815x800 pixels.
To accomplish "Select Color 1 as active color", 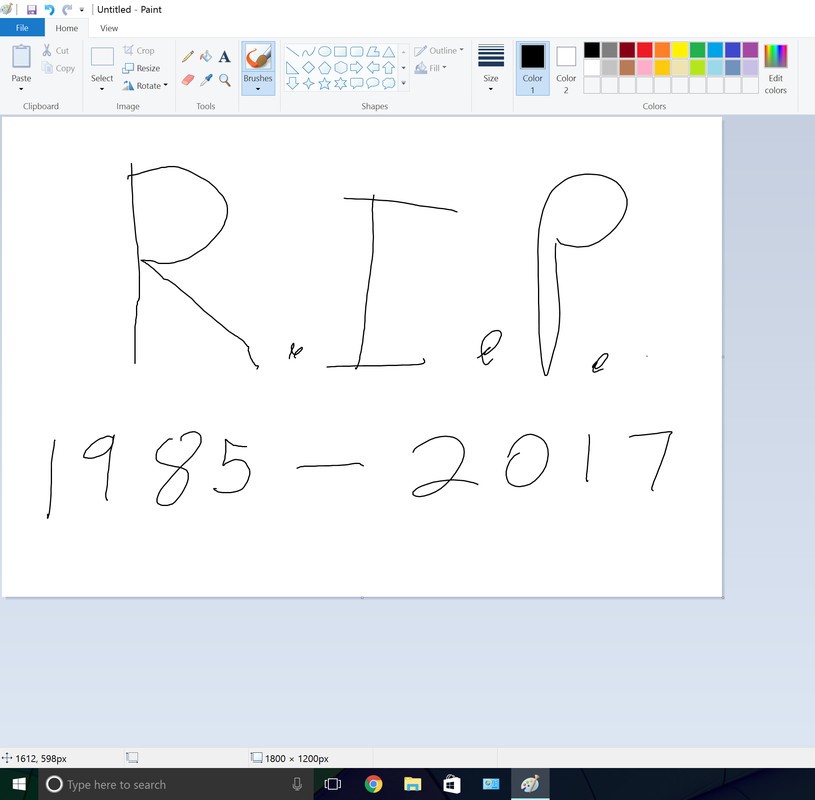I will click(532, 67).
